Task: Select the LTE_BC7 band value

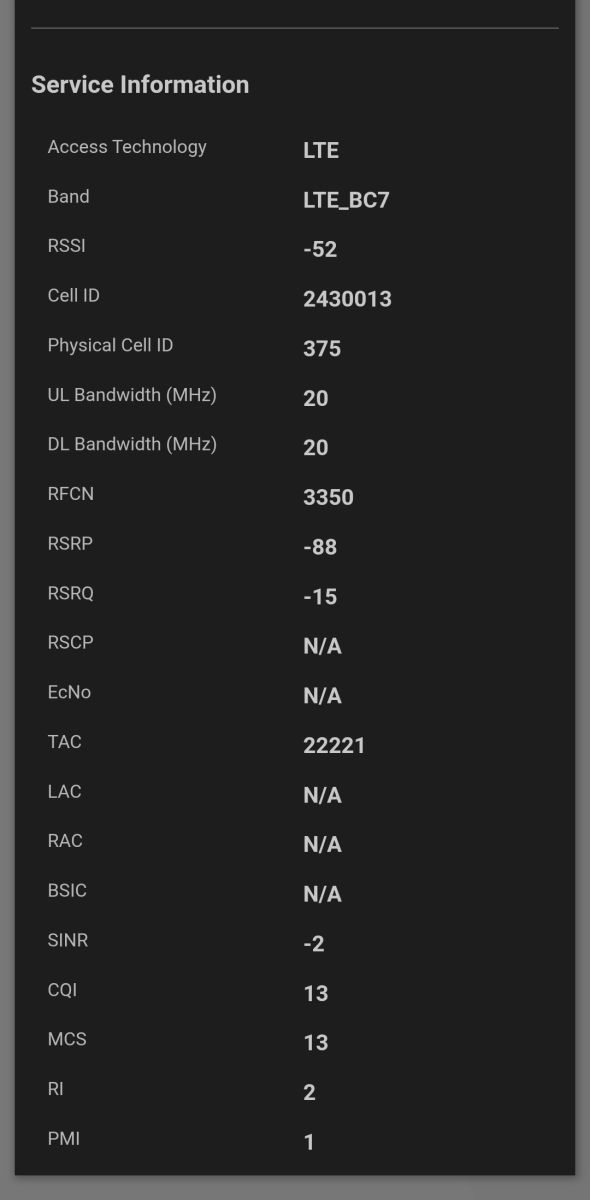Action: tap(346, 200)
